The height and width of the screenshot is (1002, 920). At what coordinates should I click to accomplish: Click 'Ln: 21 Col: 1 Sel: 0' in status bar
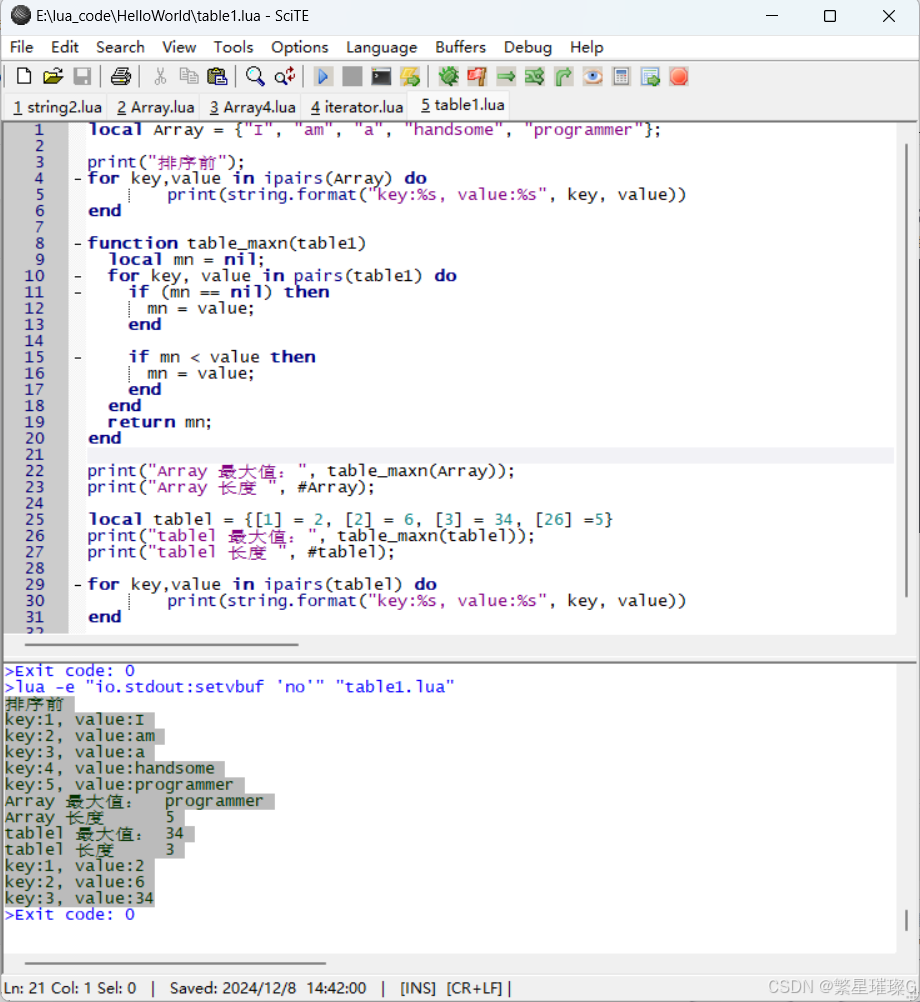70,988
